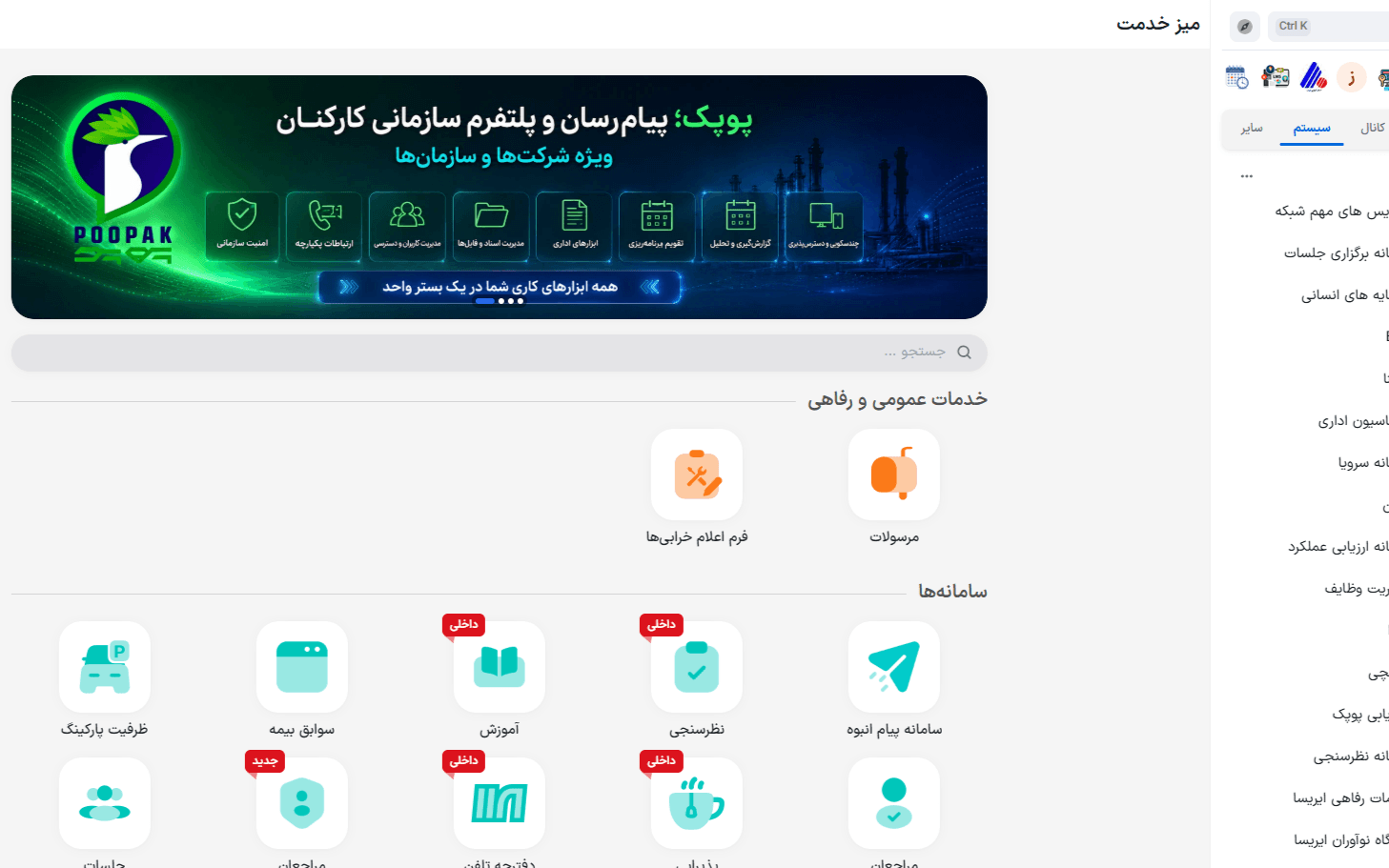Open the blue striped logo shortcut
Viewport: 1389px width, 868px height.
coord(1314,77)
